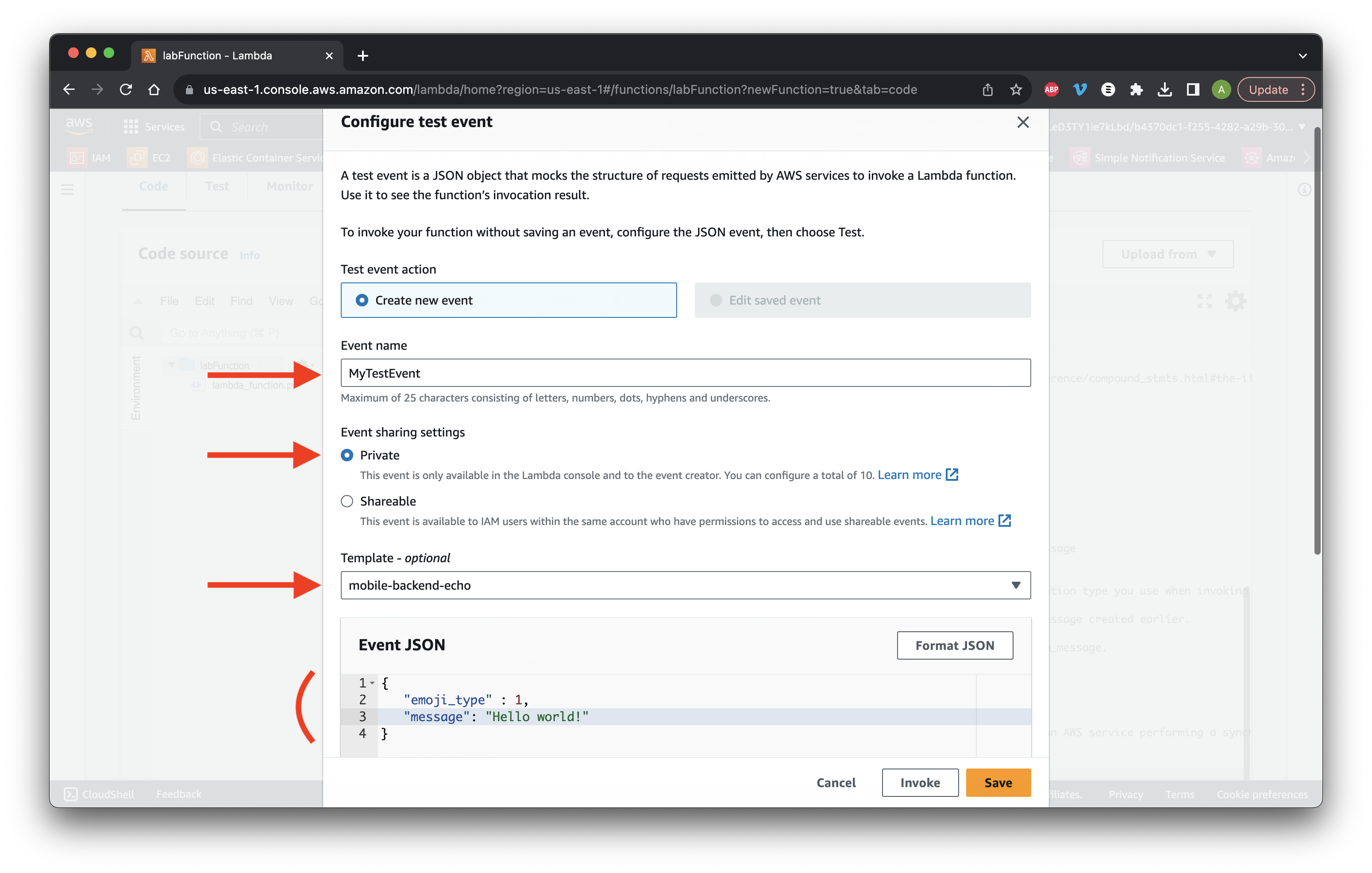Reload the Lambda console page
The image size is (1372, 873).
click(126, 89)
